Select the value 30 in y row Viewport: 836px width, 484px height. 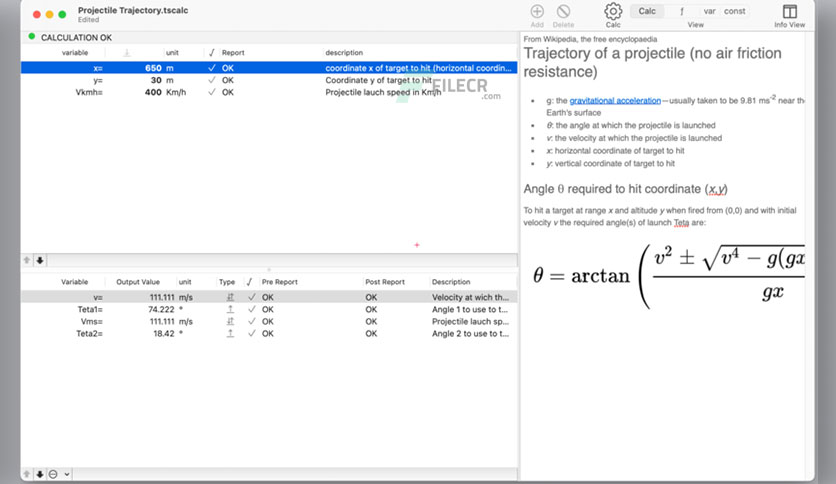[156, 80]
